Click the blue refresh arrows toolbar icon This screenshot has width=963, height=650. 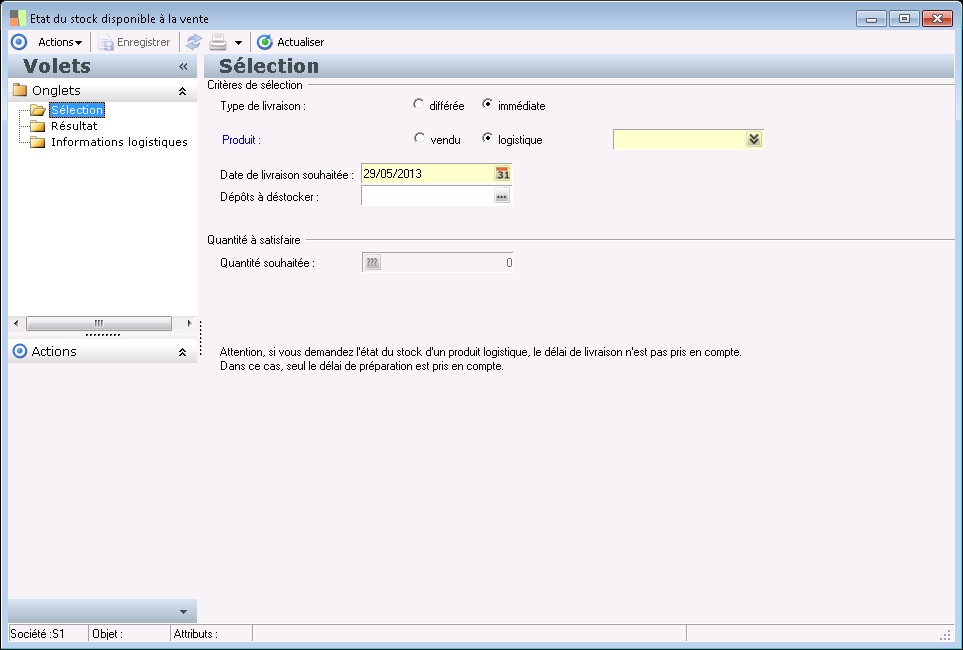(193, 42)
